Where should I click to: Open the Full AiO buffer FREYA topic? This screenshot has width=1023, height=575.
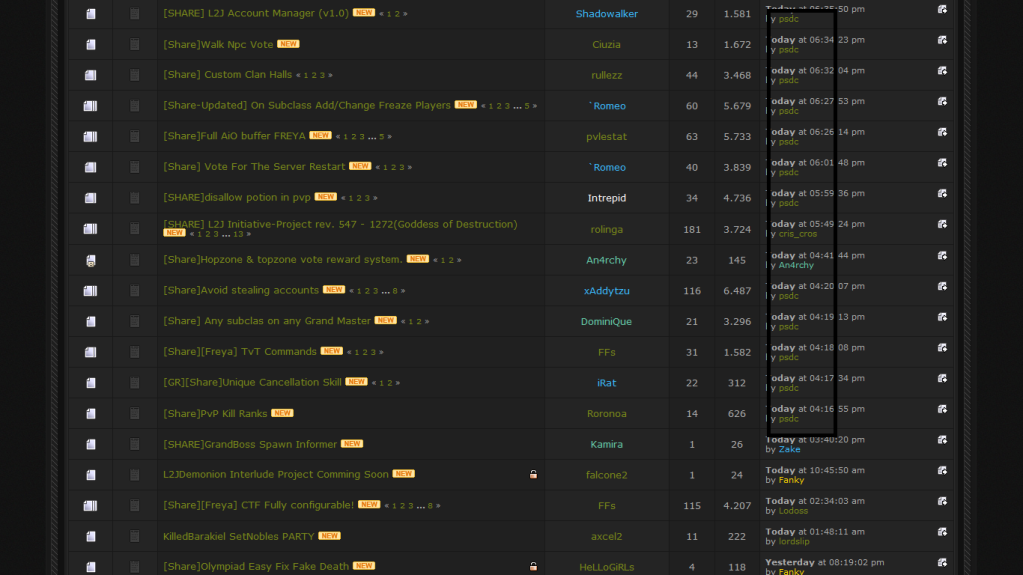tap(234, 136)
